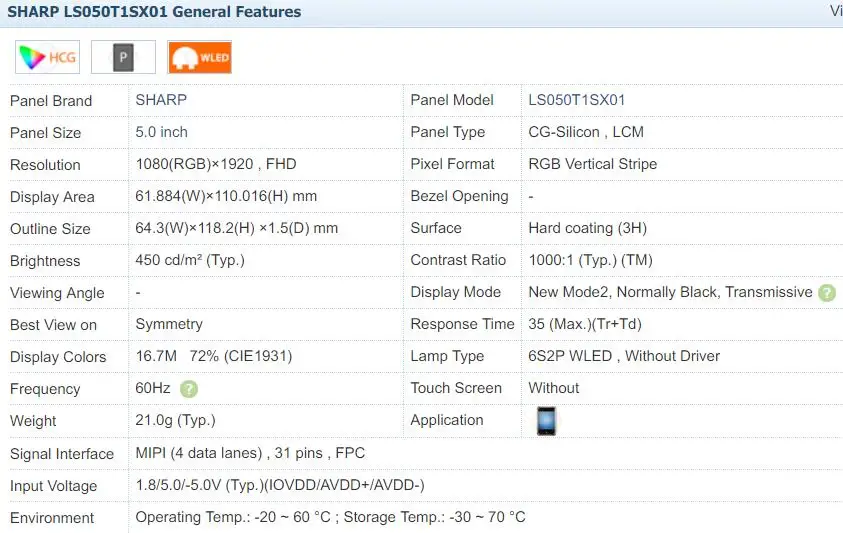Screen dimensions: 843x533
Task: Click the orange WLED backlight icon
Action: coord(199,57)
